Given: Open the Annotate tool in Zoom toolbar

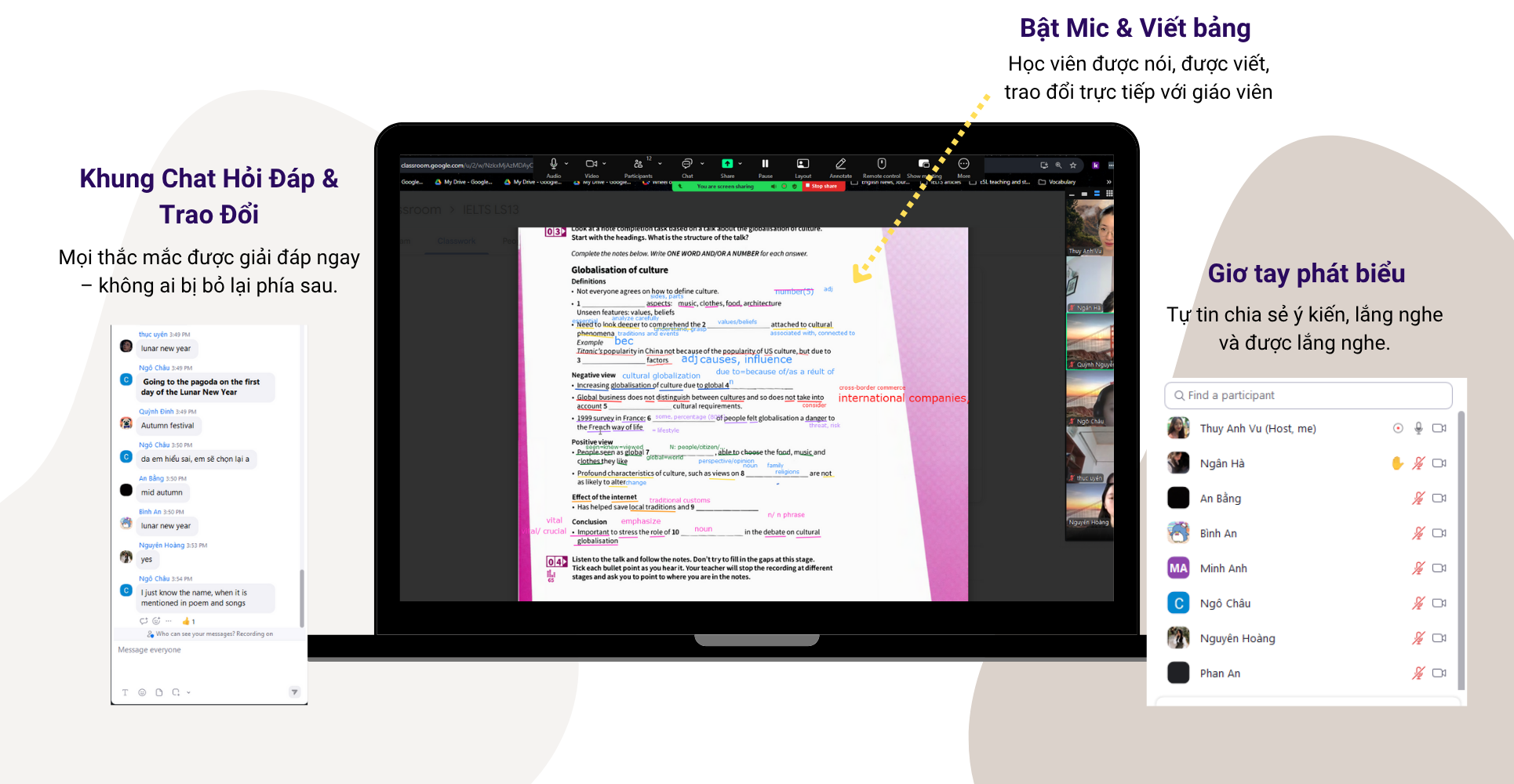Looking at the screenshot, I should (x=840, y=165).
